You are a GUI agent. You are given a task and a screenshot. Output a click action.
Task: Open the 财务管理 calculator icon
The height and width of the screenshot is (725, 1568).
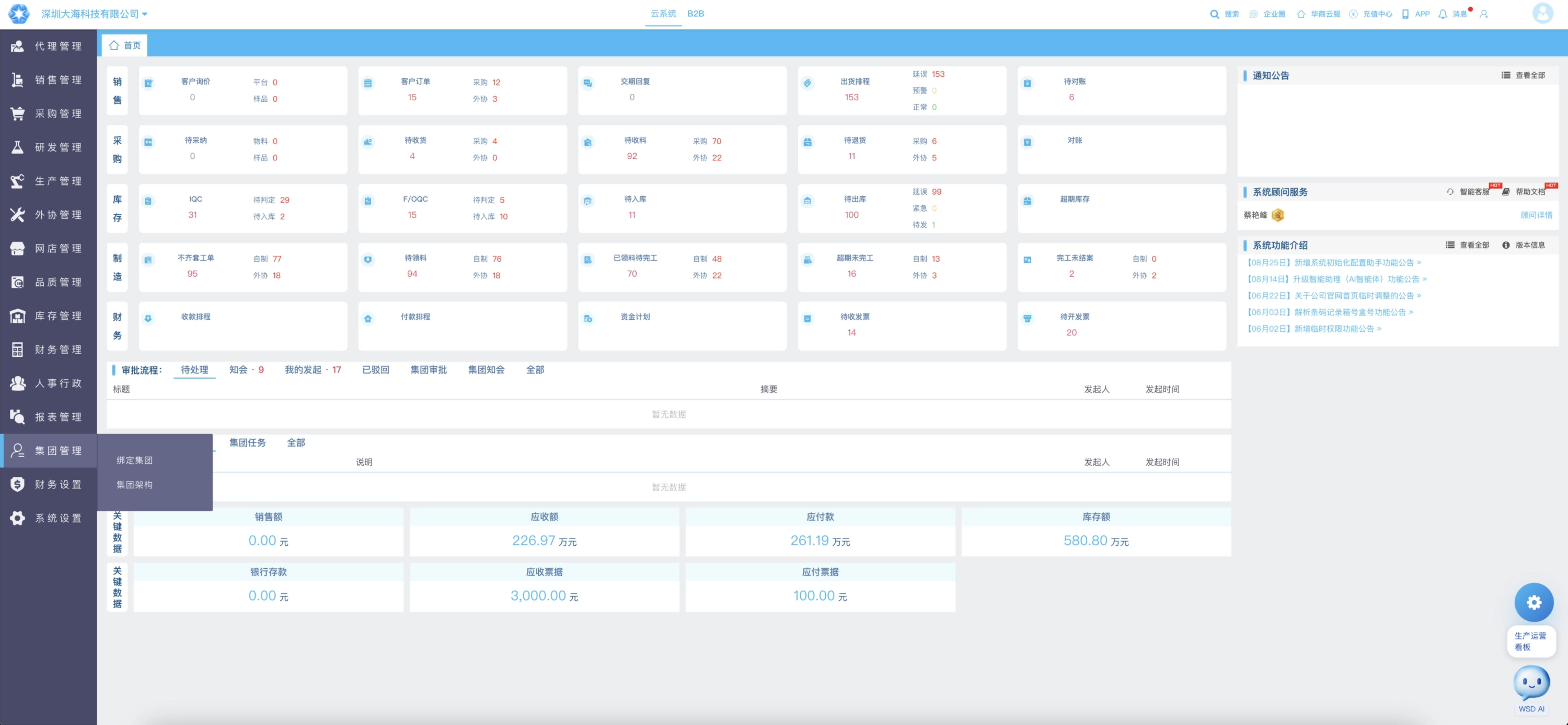(x=18, y=350)
